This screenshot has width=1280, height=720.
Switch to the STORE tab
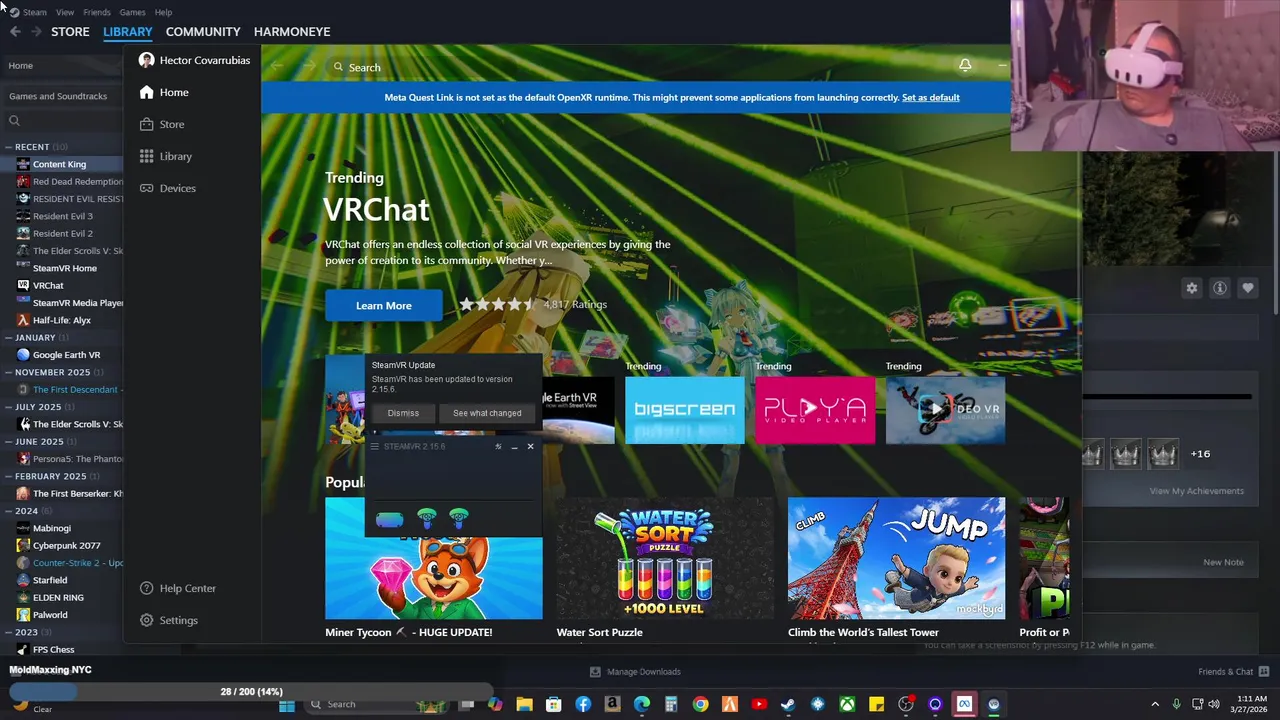coord(70,32)
